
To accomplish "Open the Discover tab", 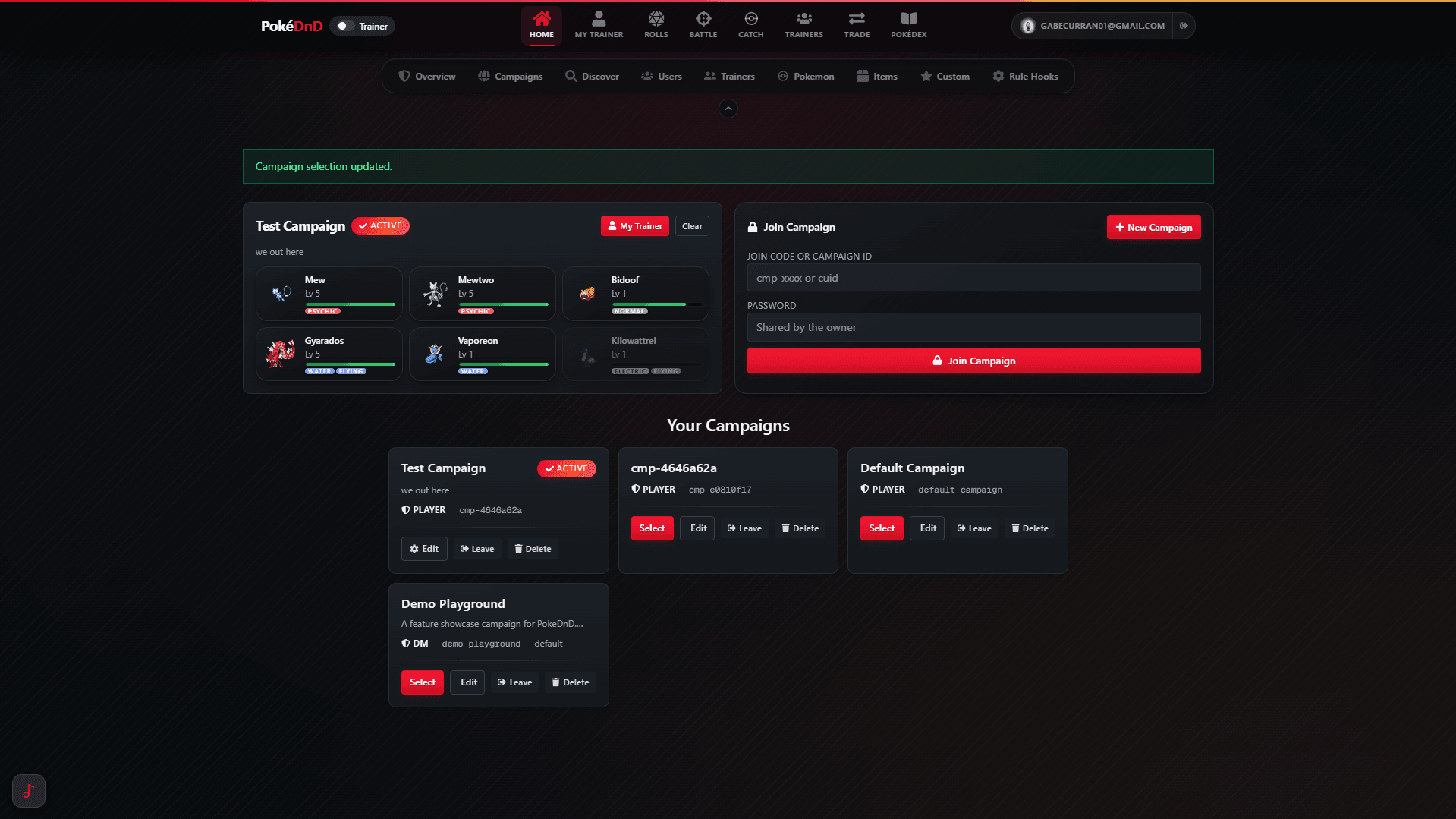I will pyautogui.click(x=592, y=77).
